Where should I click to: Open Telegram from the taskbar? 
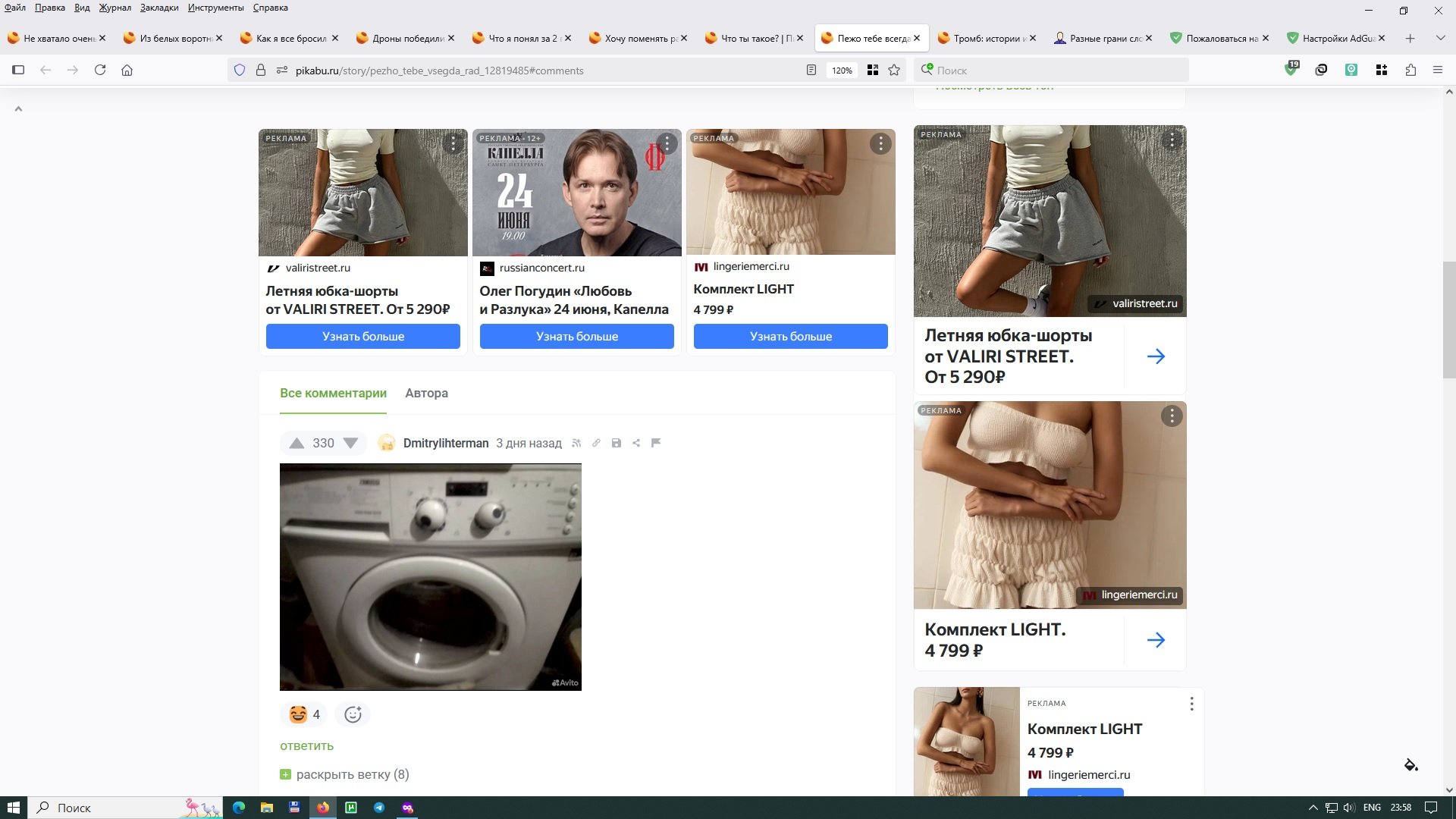pos(379,808)
